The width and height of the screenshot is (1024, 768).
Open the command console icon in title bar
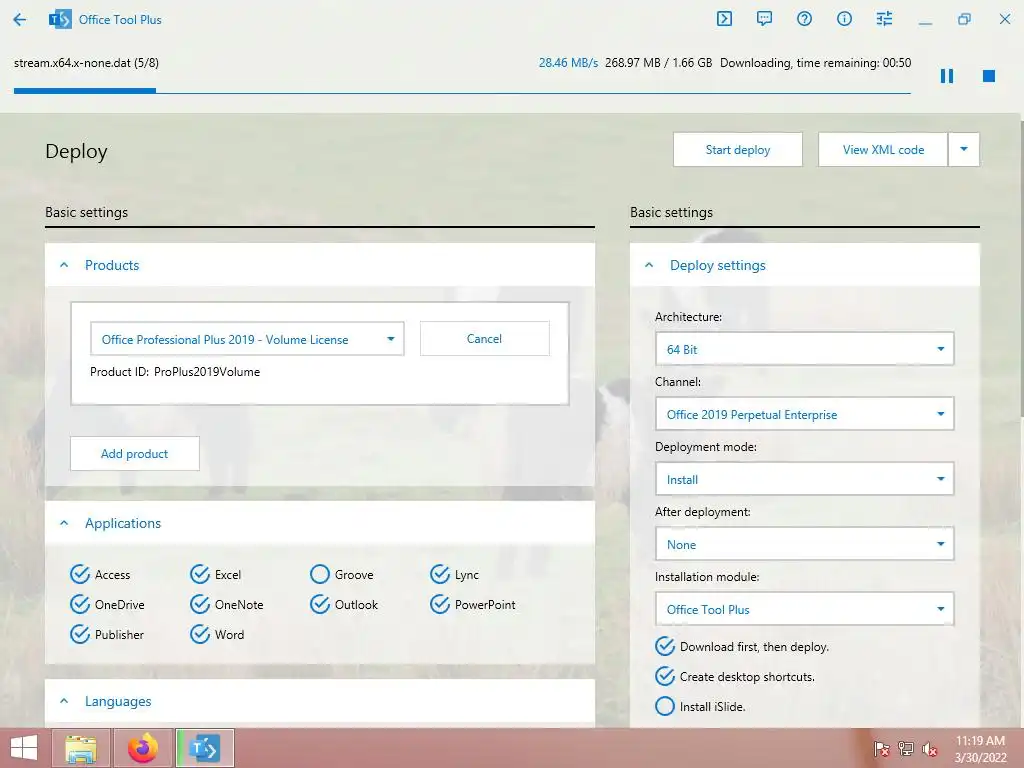[x=724, y=19]
